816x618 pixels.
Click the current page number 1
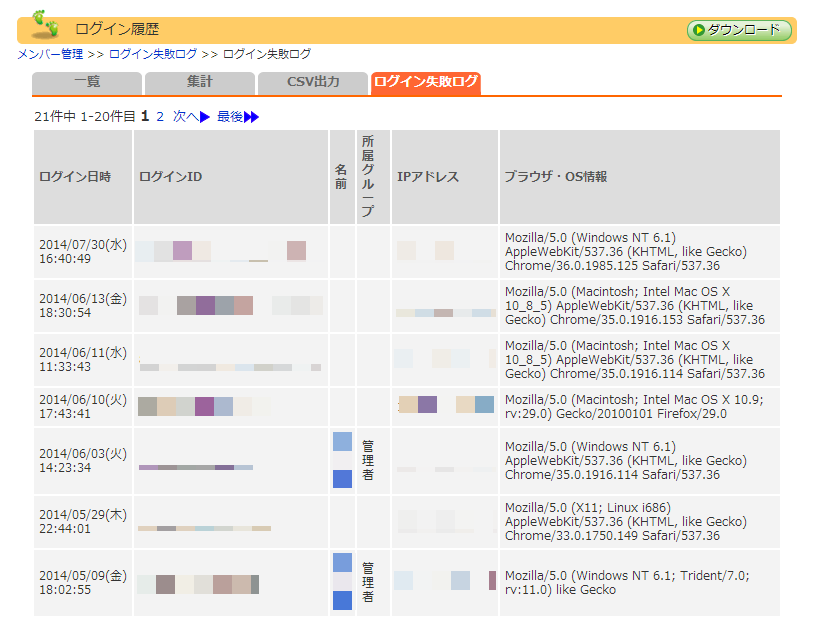145,117
